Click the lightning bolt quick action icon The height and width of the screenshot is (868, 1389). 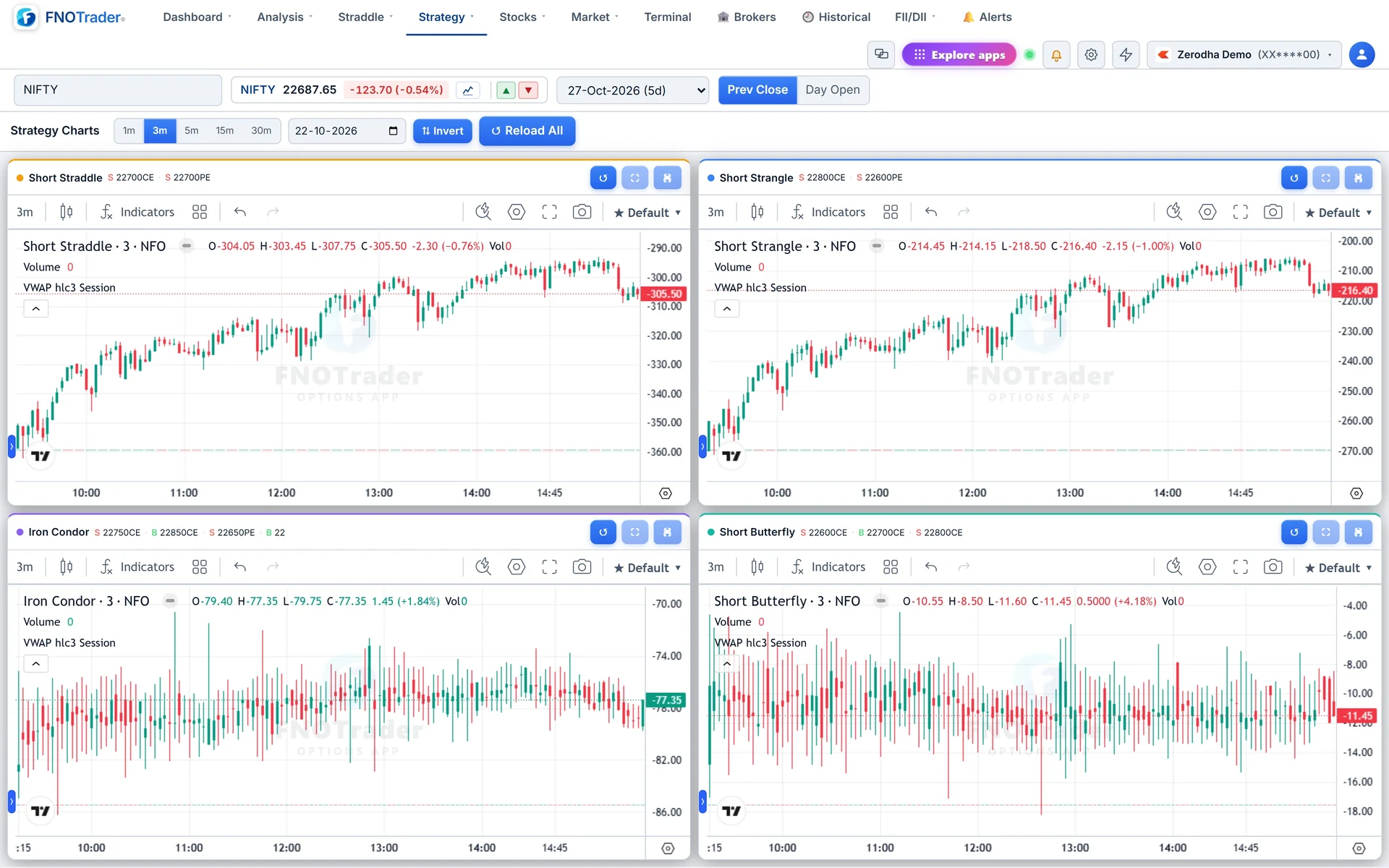click(1126, 55)
